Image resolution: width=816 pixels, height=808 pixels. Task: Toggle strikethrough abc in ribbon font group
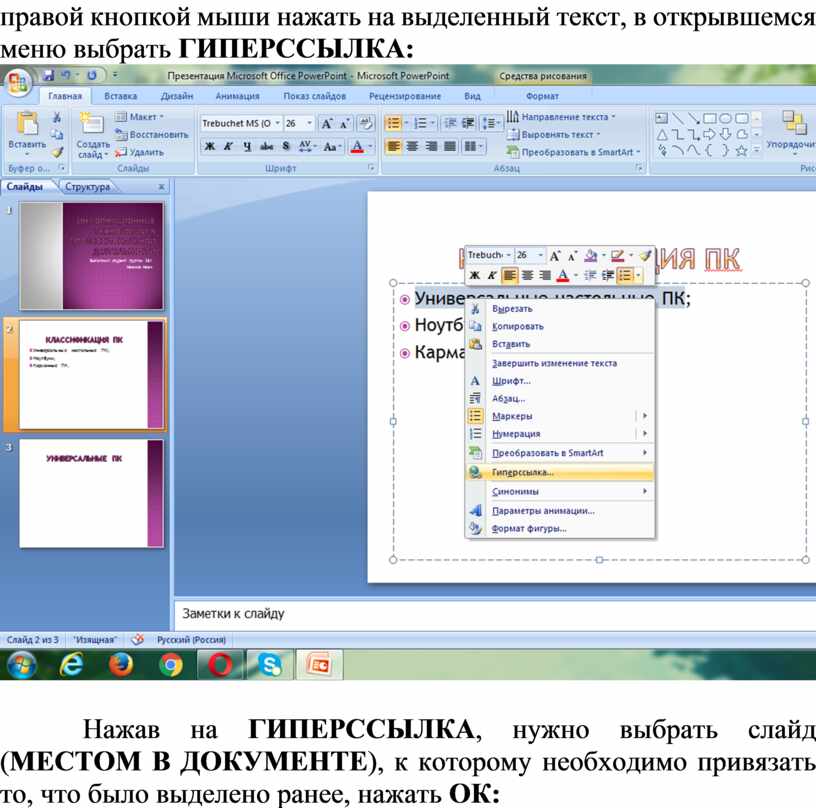(x=266, y=147)
